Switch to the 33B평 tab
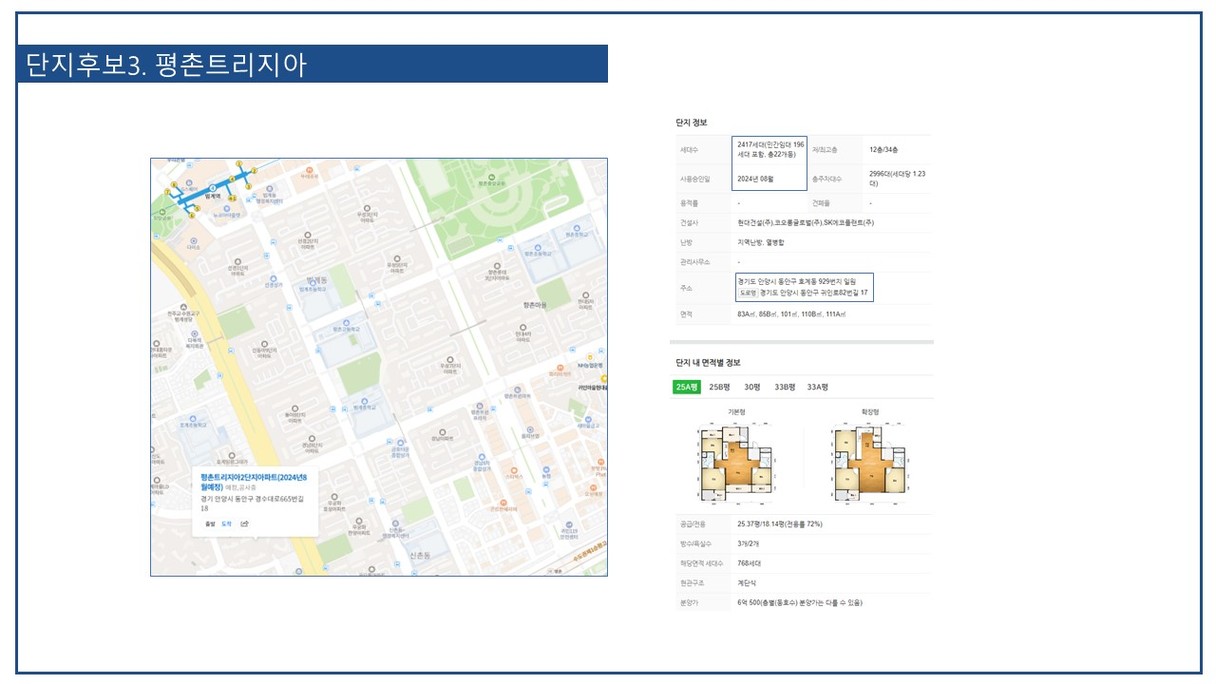 point(786,387)
